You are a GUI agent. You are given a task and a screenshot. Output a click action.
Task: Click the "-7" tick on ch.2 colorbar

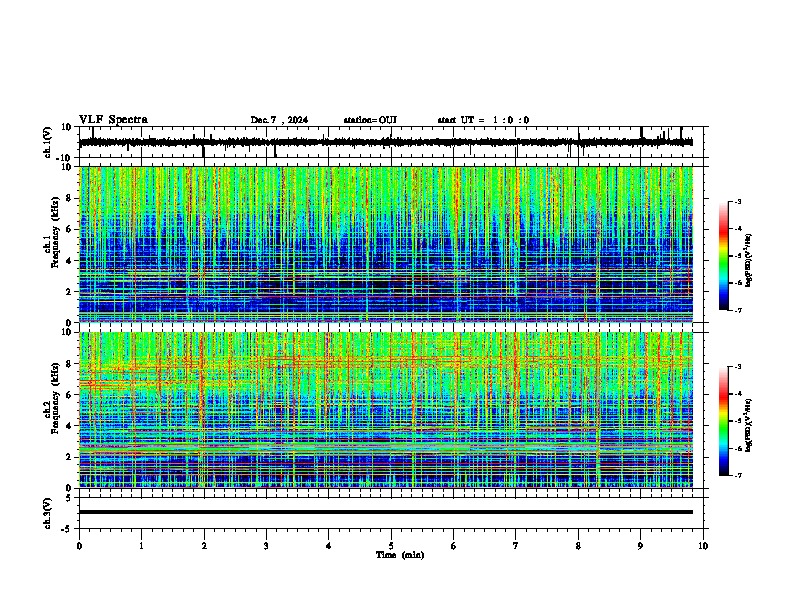[x=738, y=476]
